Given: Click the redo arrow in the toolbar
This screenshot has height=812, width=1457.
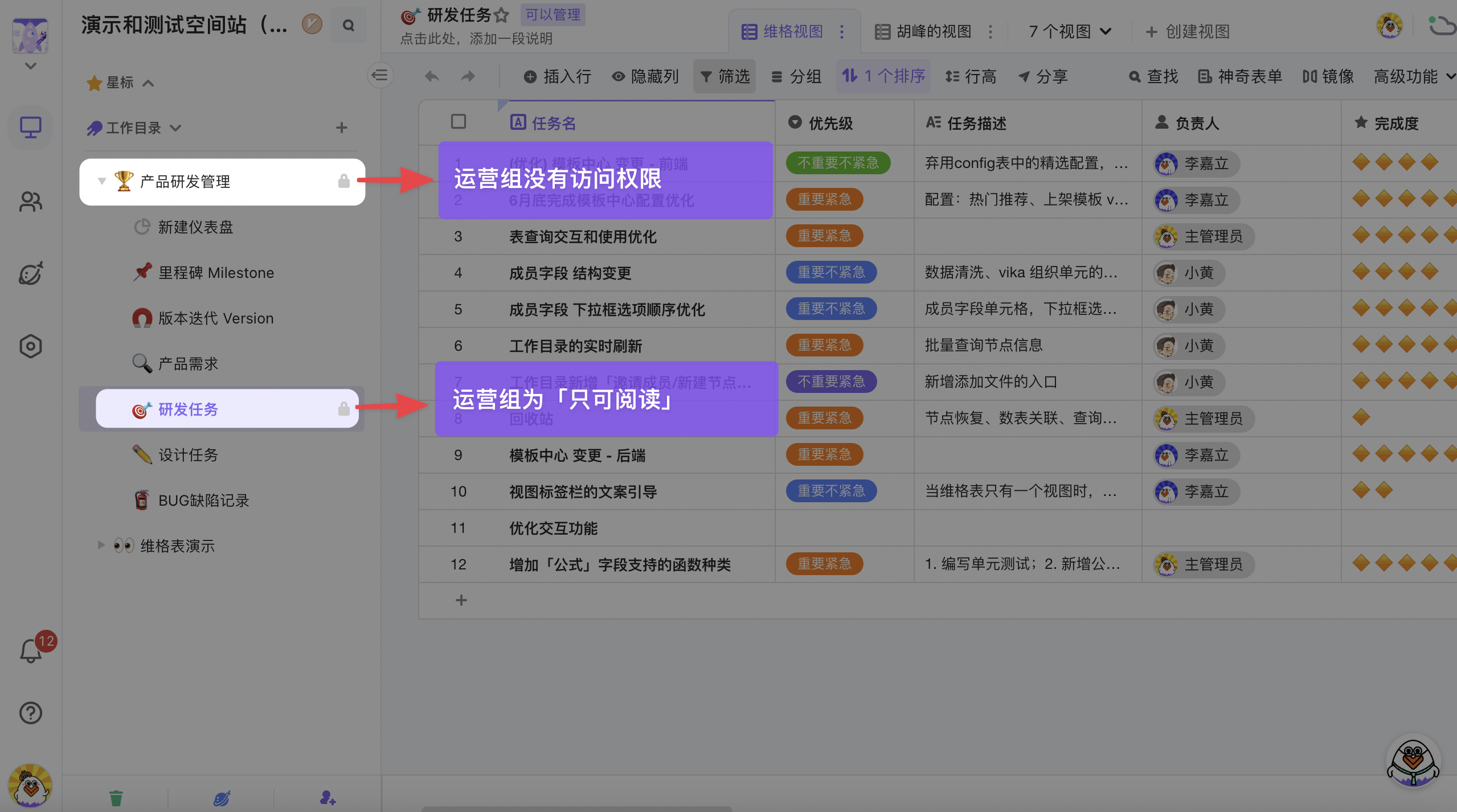Looking at the screenshot, I should coord(468,76).
